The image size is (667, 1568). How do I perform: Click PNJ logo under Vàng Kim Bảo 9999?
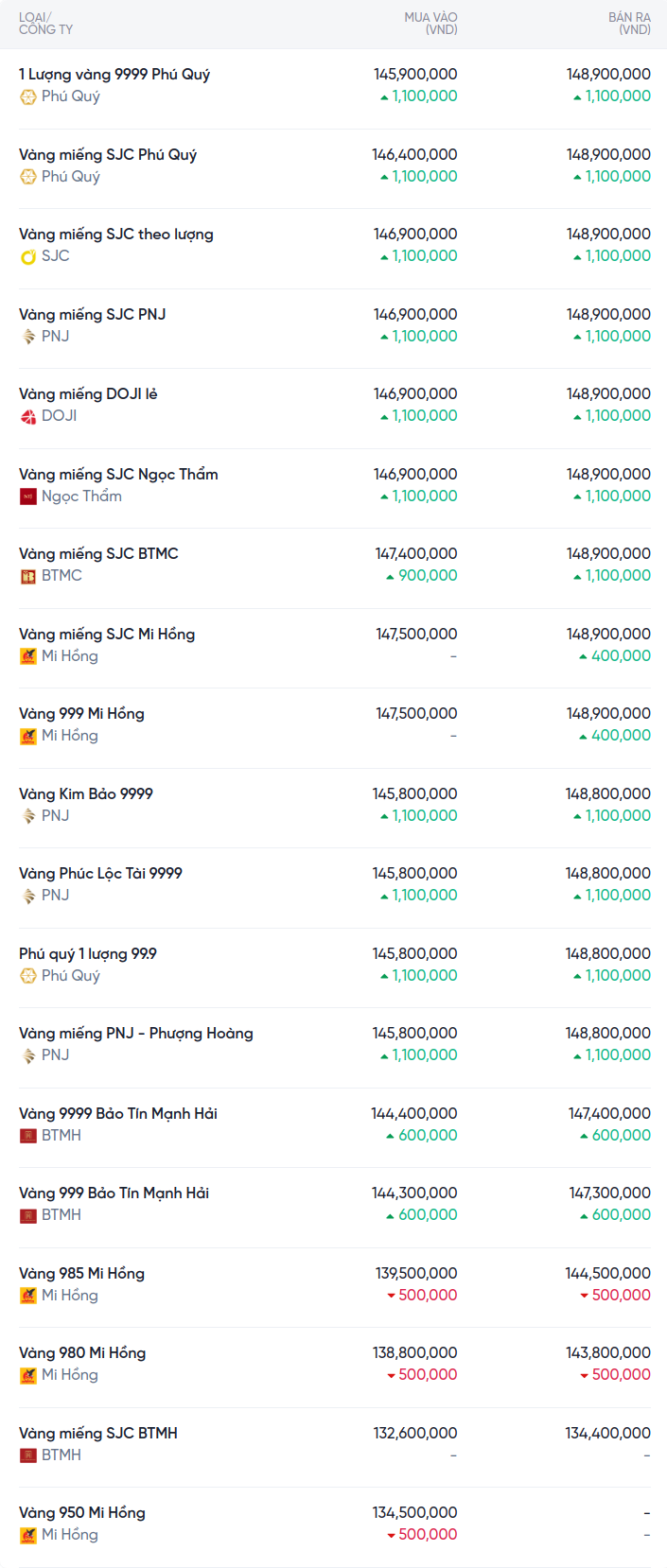click(x=28, y=816)
